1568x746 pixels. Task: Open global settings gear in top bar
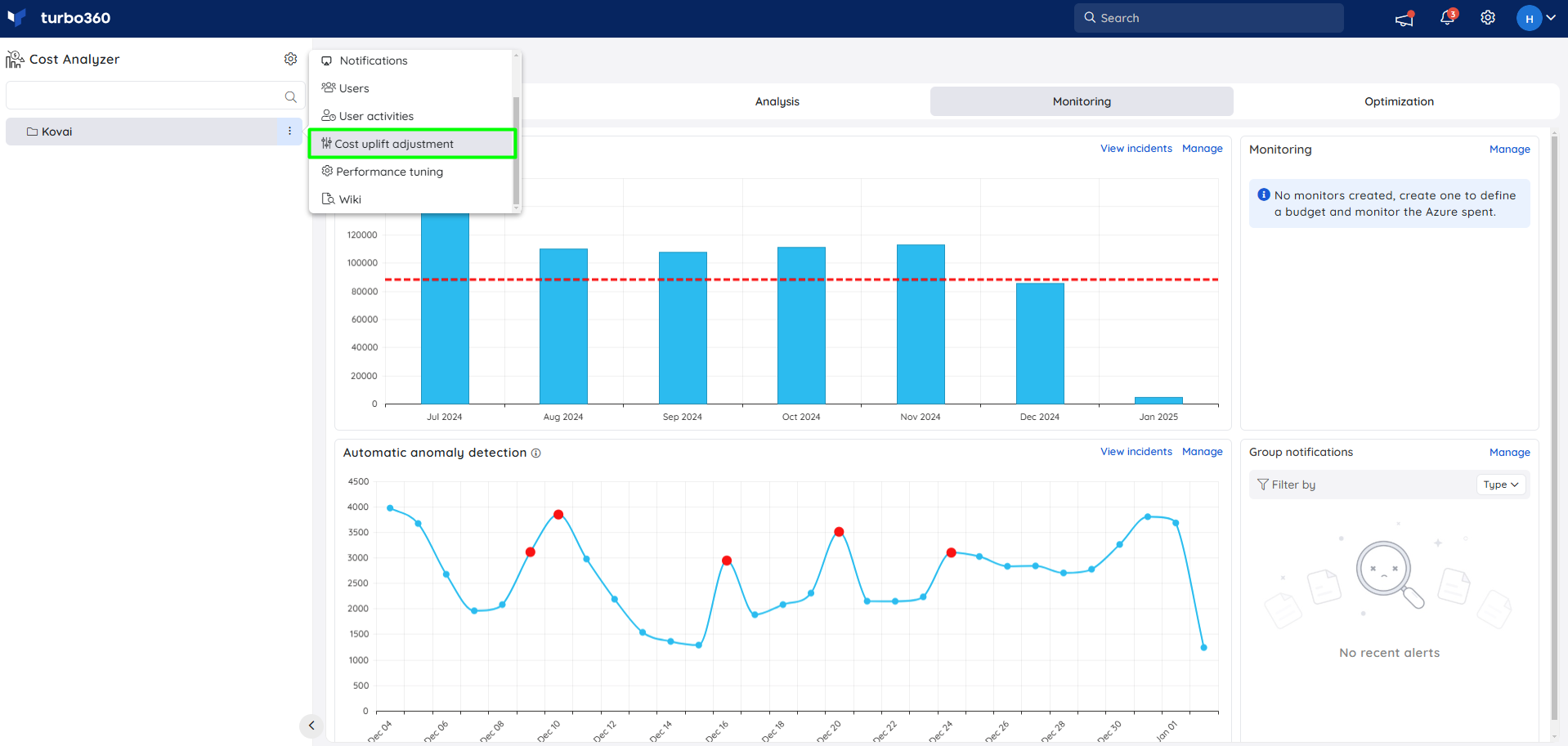1488,18
